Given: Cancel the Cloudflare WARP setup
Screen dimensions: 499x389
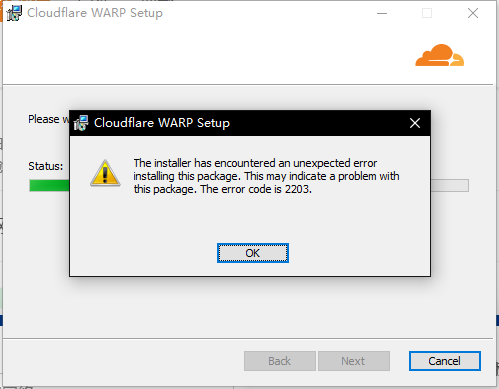Looking at the screenshot, I should click(x=445, y=361).
